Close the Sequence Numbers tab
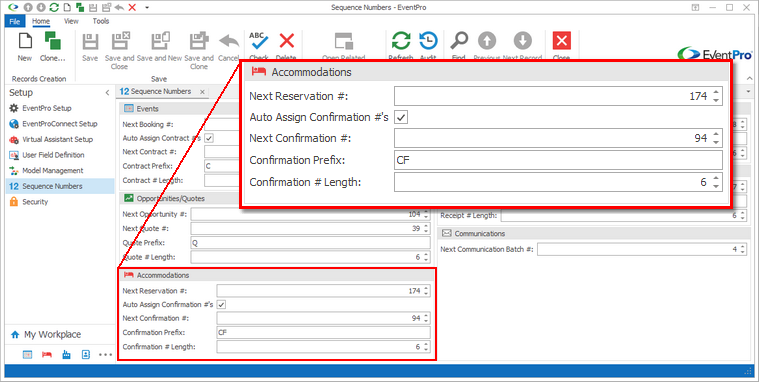The width and height of the screenshot is (759, 382). (x=202, y=92)
